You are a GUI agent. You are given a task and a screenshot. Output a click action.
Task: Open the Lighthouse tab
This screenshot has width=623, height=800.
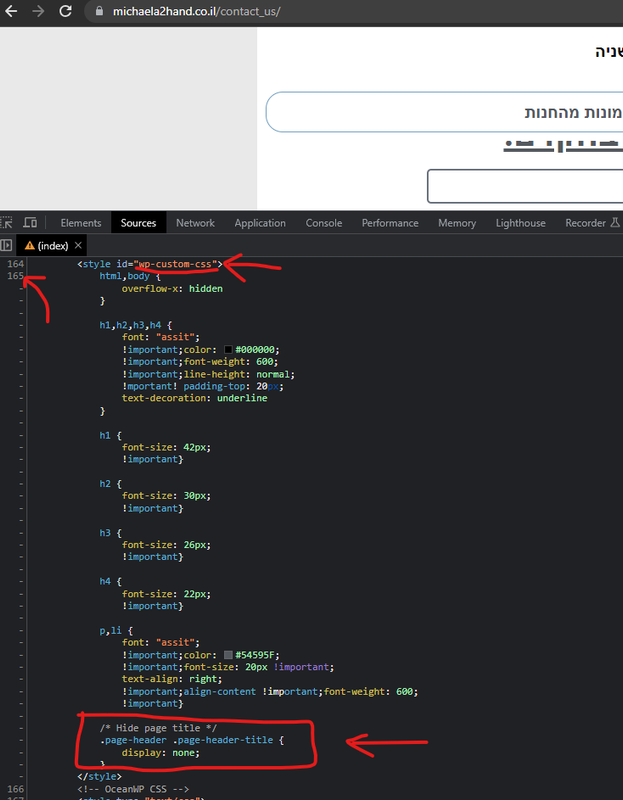520,223
